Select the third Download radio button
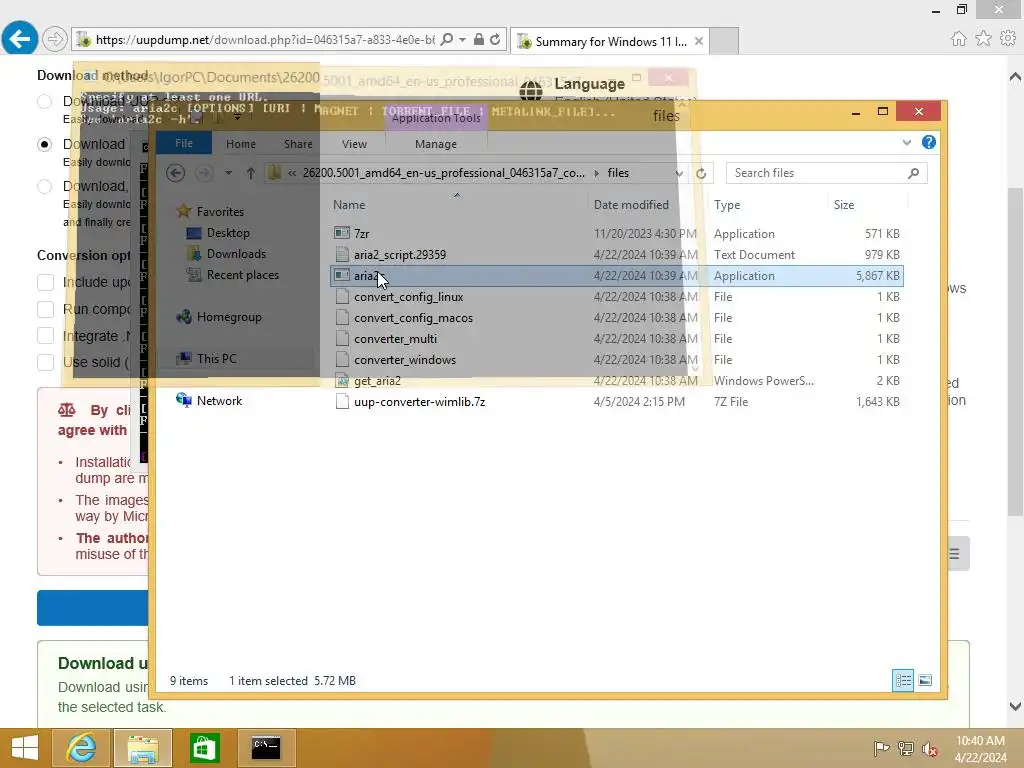This screenshot has width=1024, height=768. tap(44, 187)
